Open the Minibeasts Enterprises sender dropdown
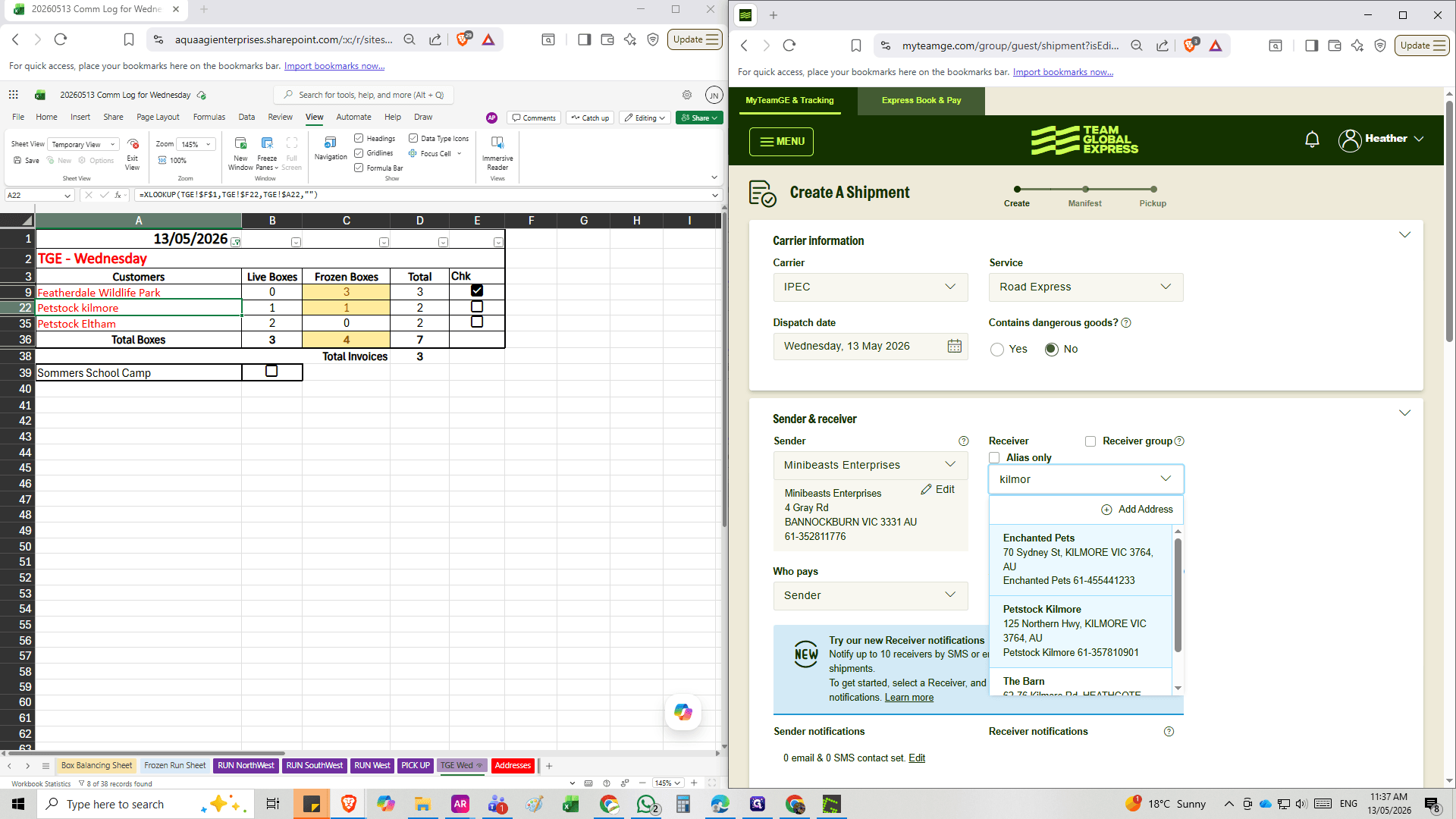Viewport: 1456px width, 819px height. pos(871,465)
